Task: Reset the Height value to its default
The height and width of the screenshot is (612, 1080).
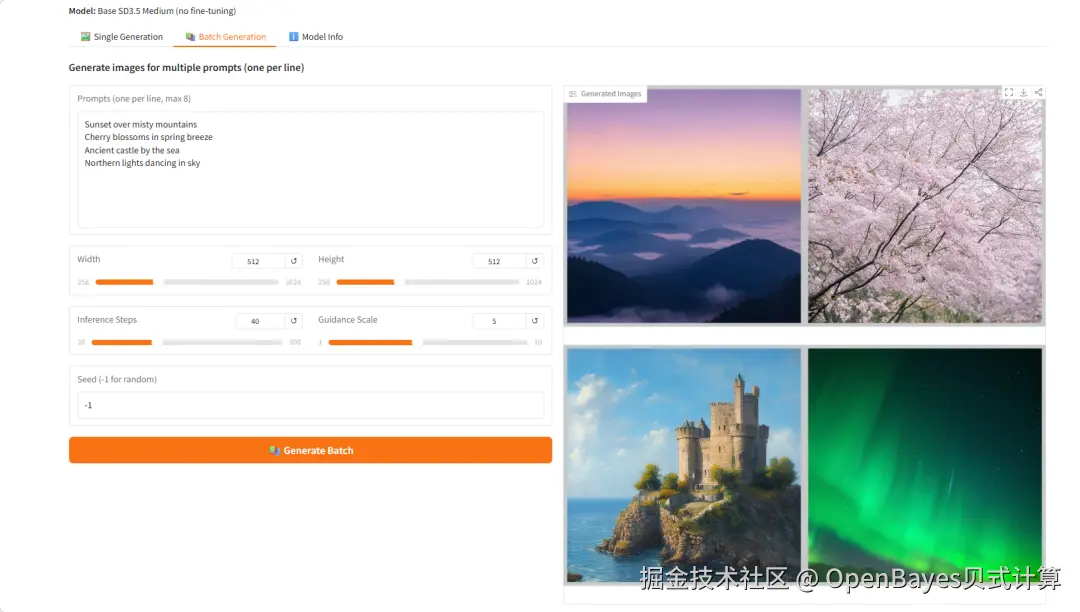Action: pyautogui.click(x=534, y=261)
